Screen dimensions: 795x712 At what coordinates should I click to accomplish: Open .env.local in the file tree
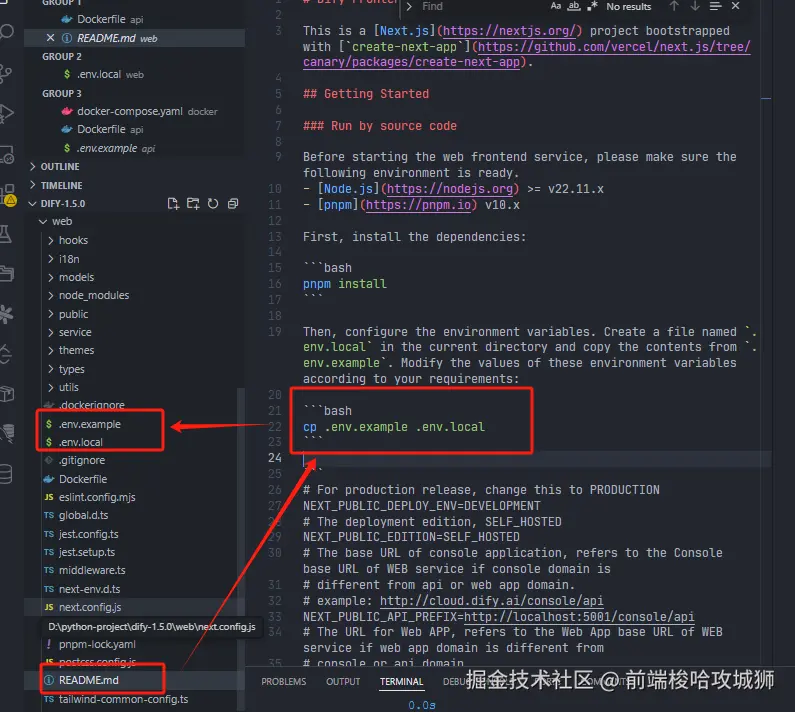point(81,442)
